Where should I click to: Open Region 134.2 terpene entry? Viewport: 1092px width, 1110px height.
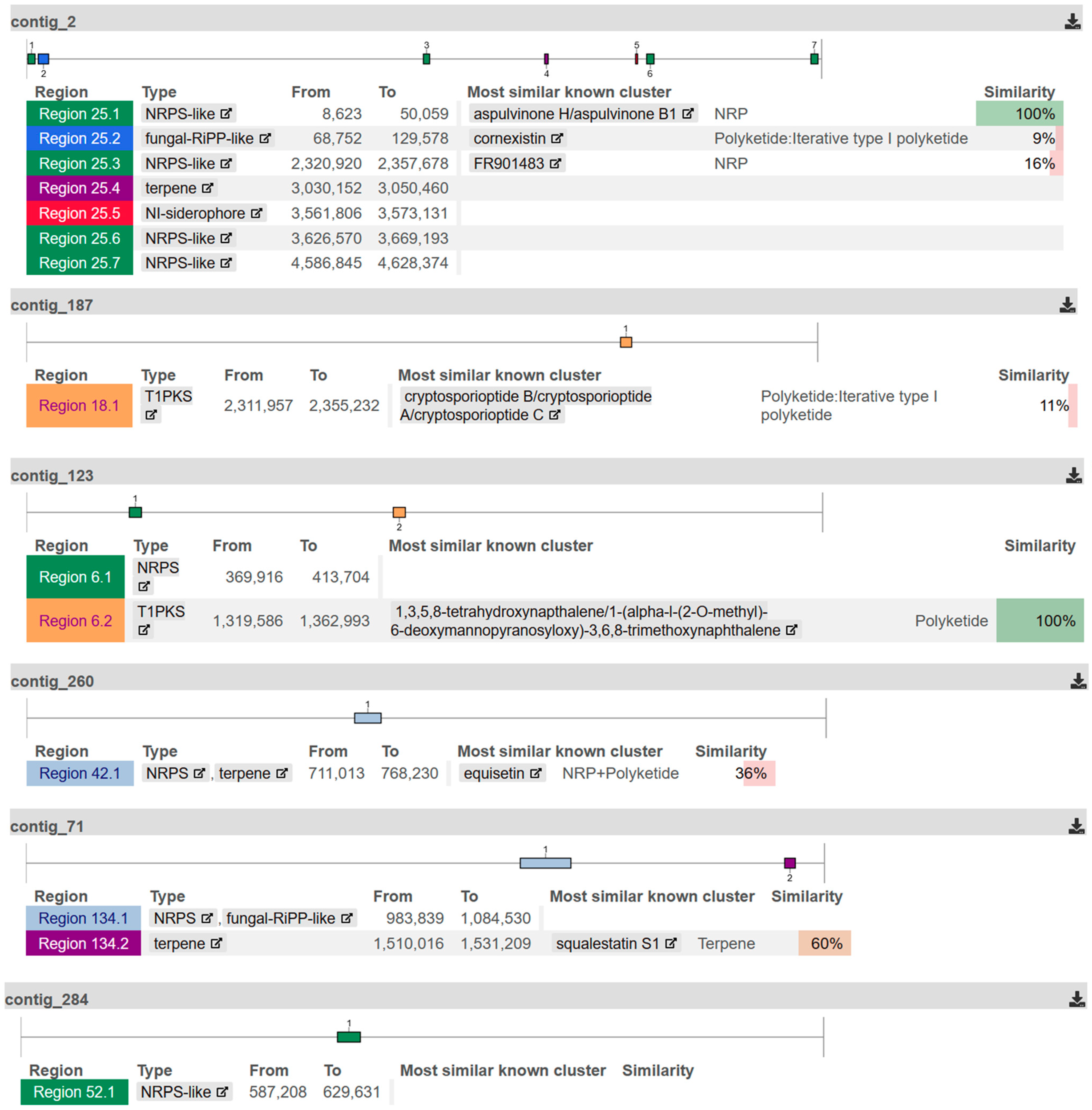click(83, 943)
